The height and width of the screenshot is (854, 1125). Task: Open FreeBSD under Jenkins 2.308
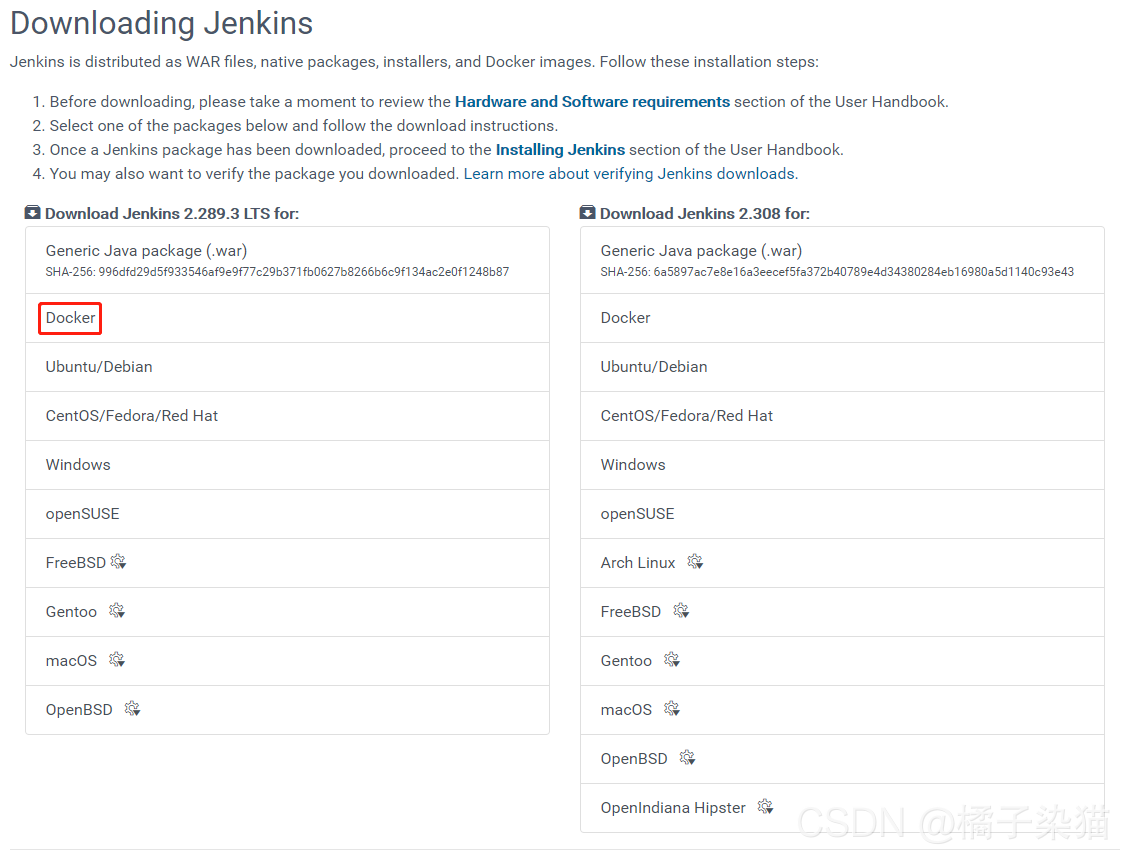click(842, 611)
